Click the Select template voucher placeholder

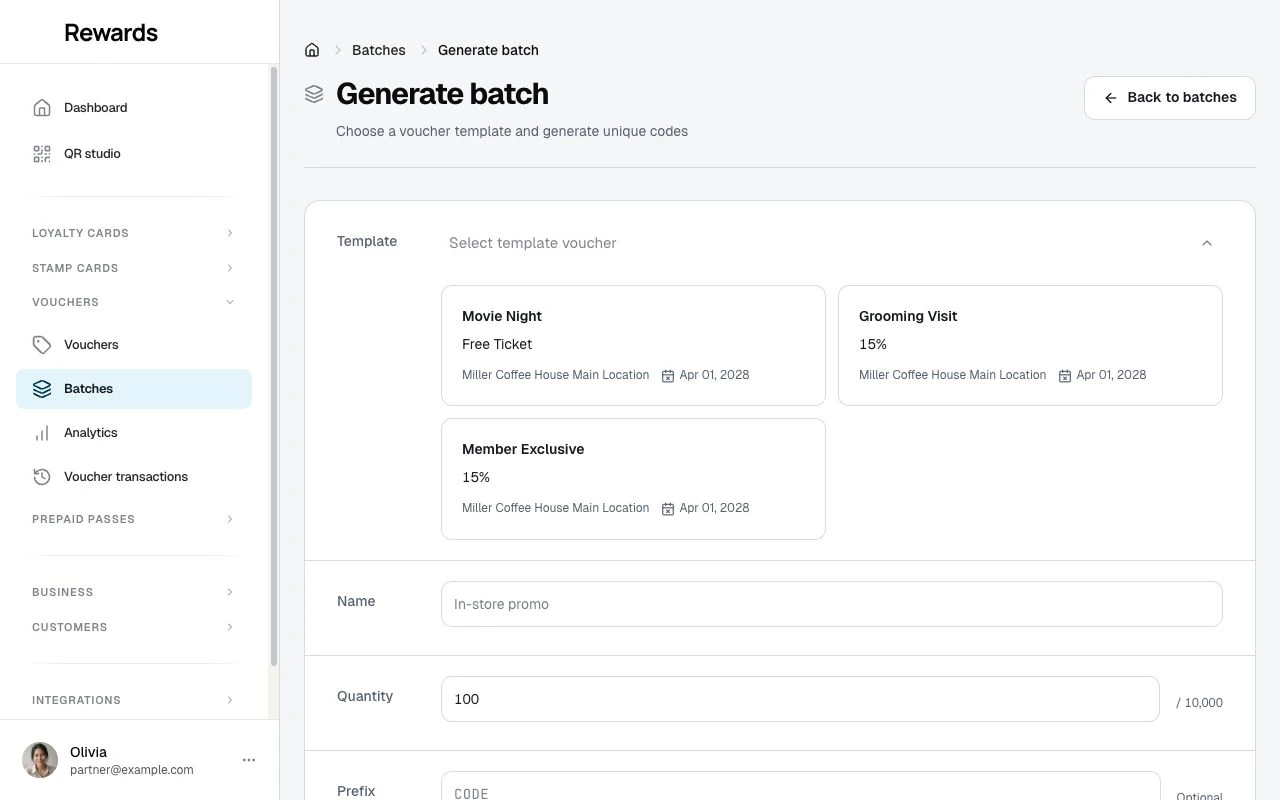click(533, 243)
